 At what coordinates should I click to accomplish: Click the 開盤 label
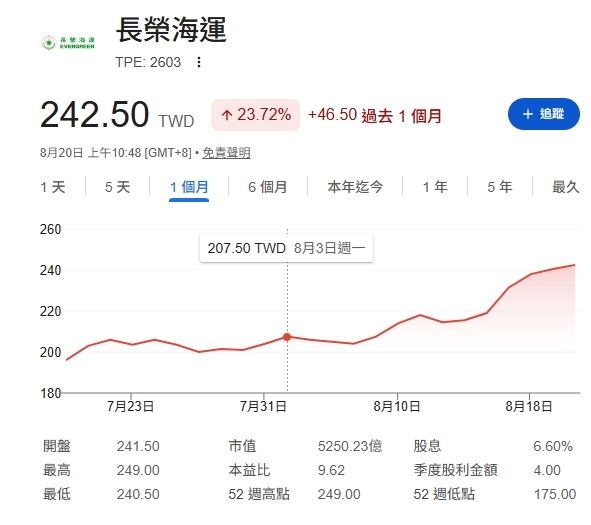point(57,446)
